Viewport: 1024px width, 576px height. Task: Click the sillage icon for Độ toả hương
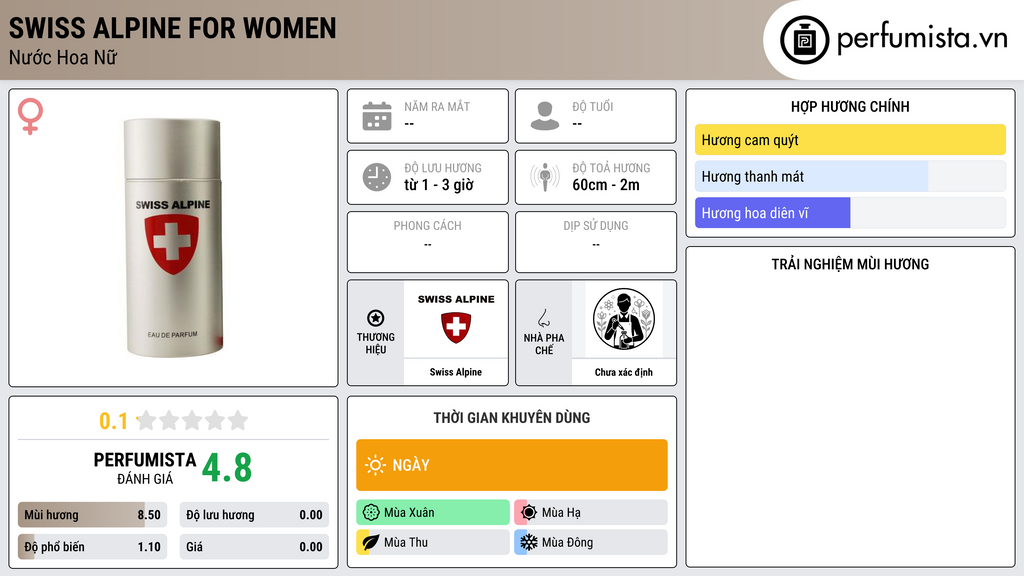click(x=545, y=177)
